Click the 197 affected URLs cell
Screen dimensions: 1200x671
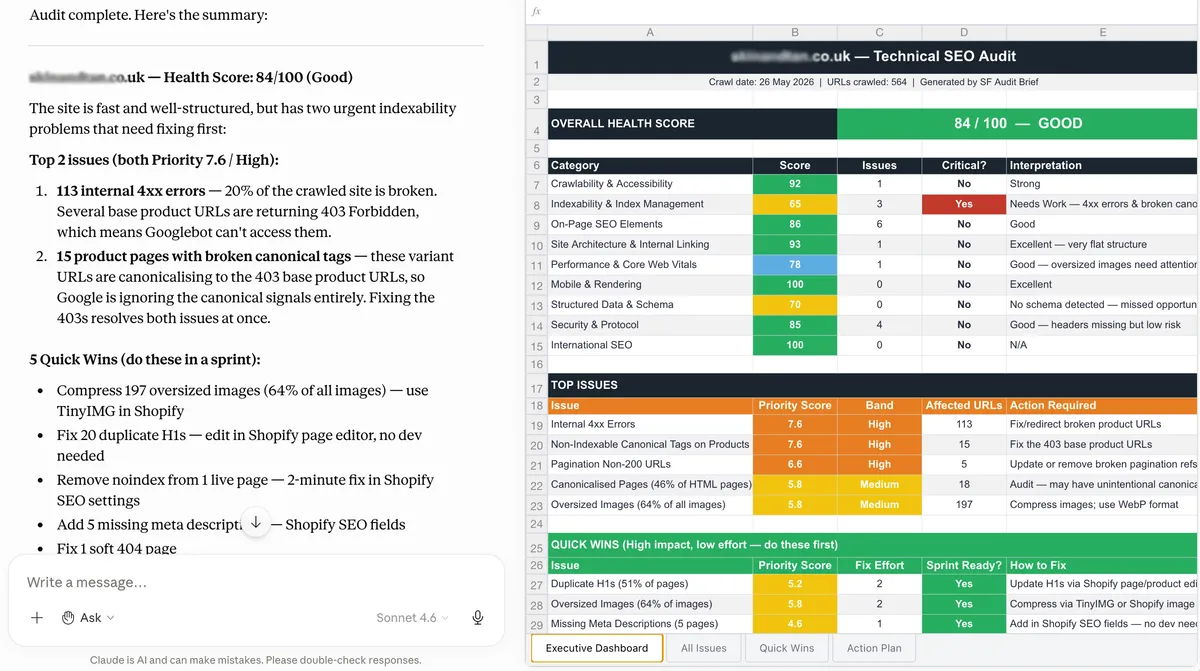point(964,504)
